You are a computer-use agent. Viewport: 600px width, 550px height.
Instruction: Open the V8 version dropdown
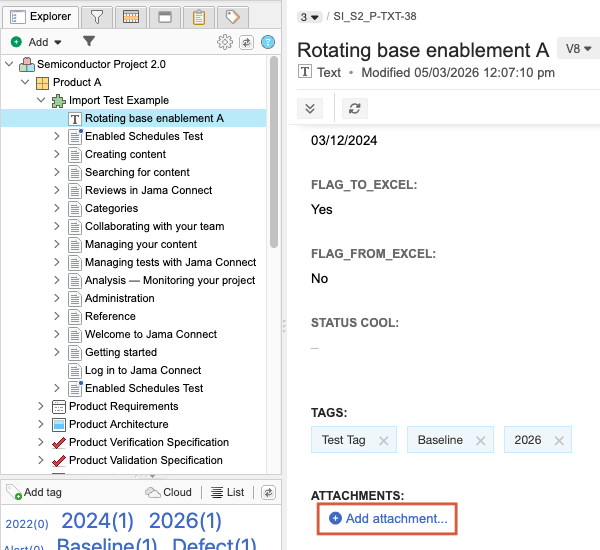pyautogui.click(x=579, y=49)
